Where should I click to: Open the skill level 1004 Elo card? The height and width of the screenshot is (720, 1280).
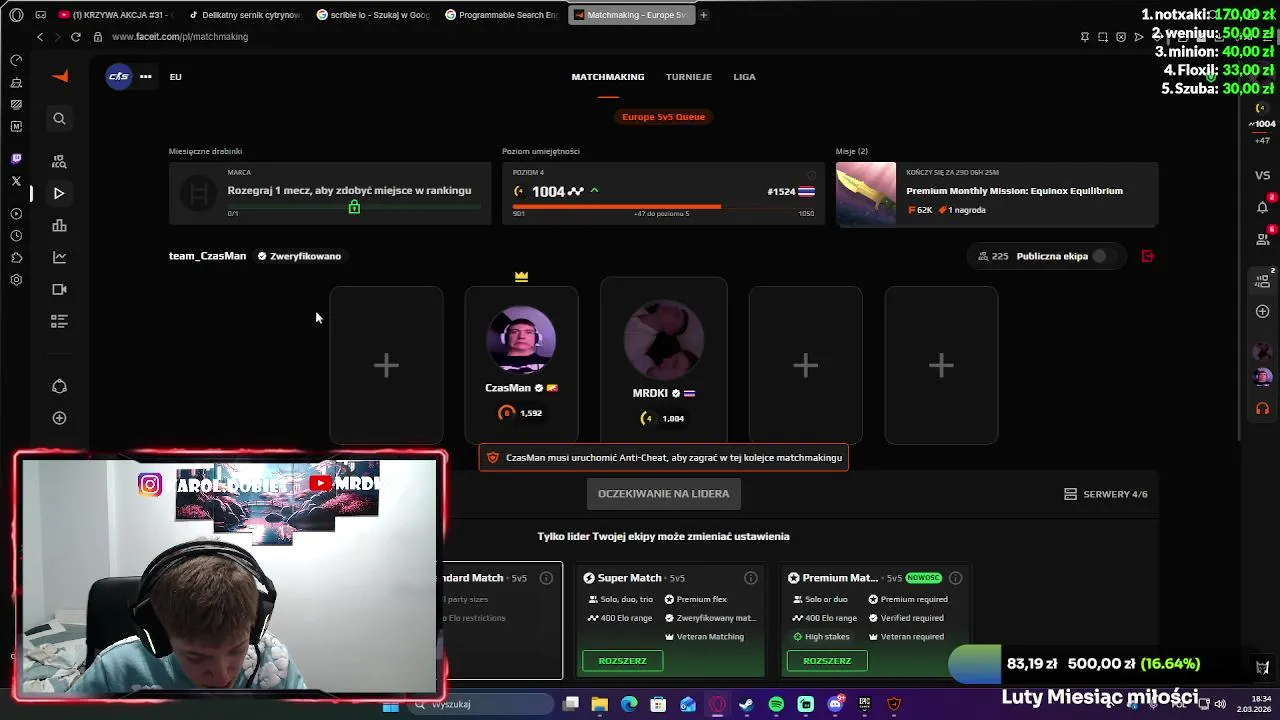point(663,194)
